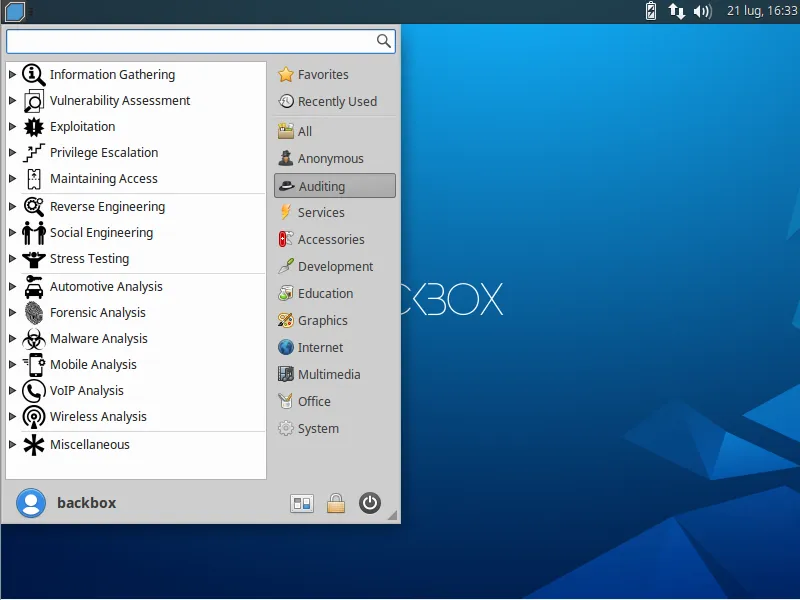Expand the Exploitation category arrow
Viewport: 800px width, 600px height.
click(x=13, y=127)
